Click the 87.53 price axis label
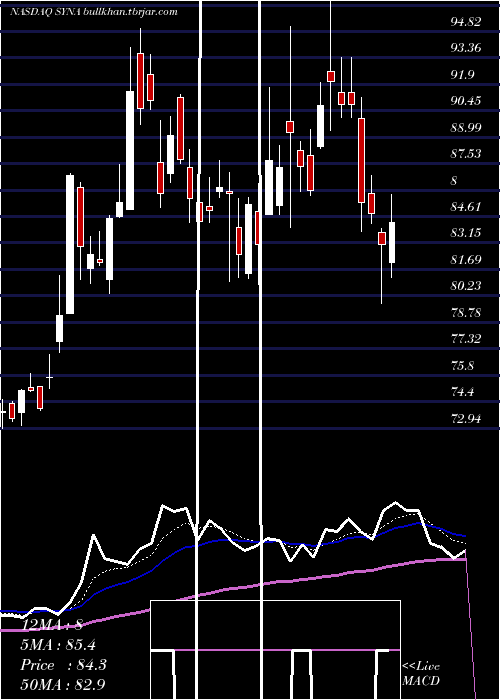The width and height of the screenshot is (500, 700). pyautogui.click(x=466, y=154)
